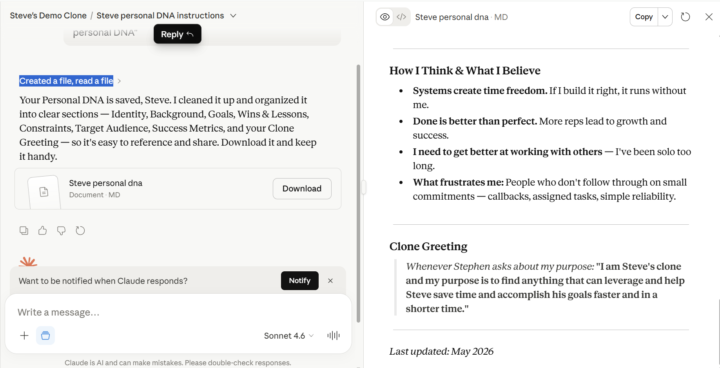720x368 pixels.
Task: Focus the Write a message input field
Action: pos(178,312)
